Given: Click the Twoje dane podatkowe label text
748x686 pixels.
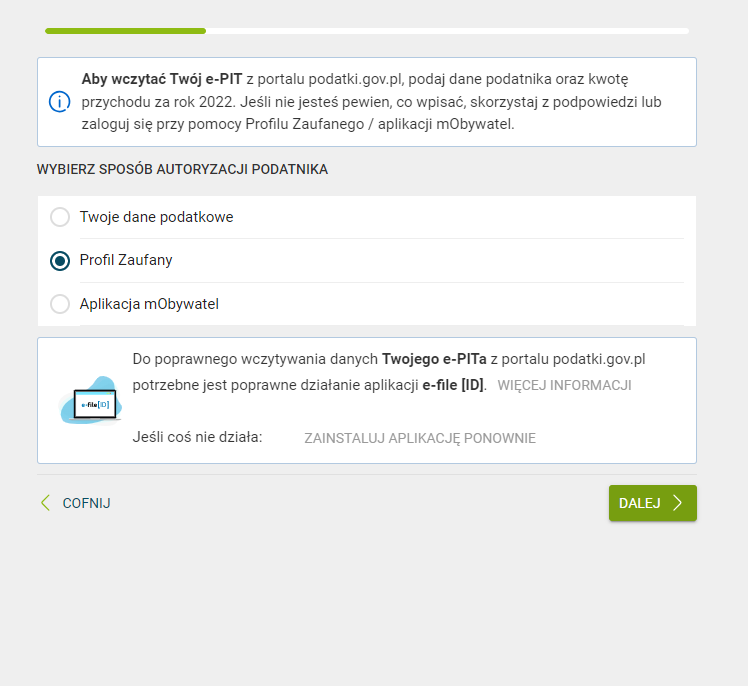Looking at the screenshot, I should pyautogui.click(x=156, y=217).
